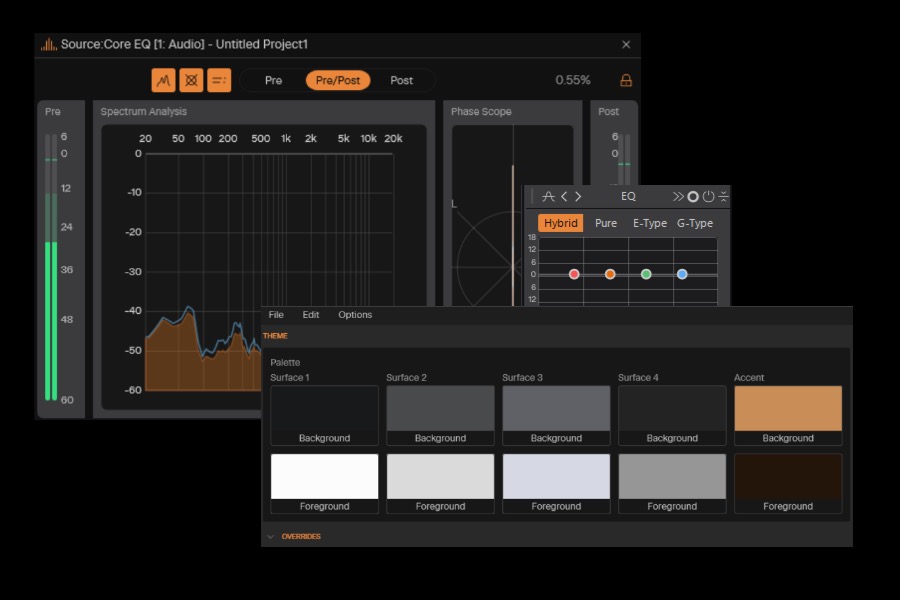Click the Post level meter bar
Viewport: 900px width, 600px height.
[624, 159]
